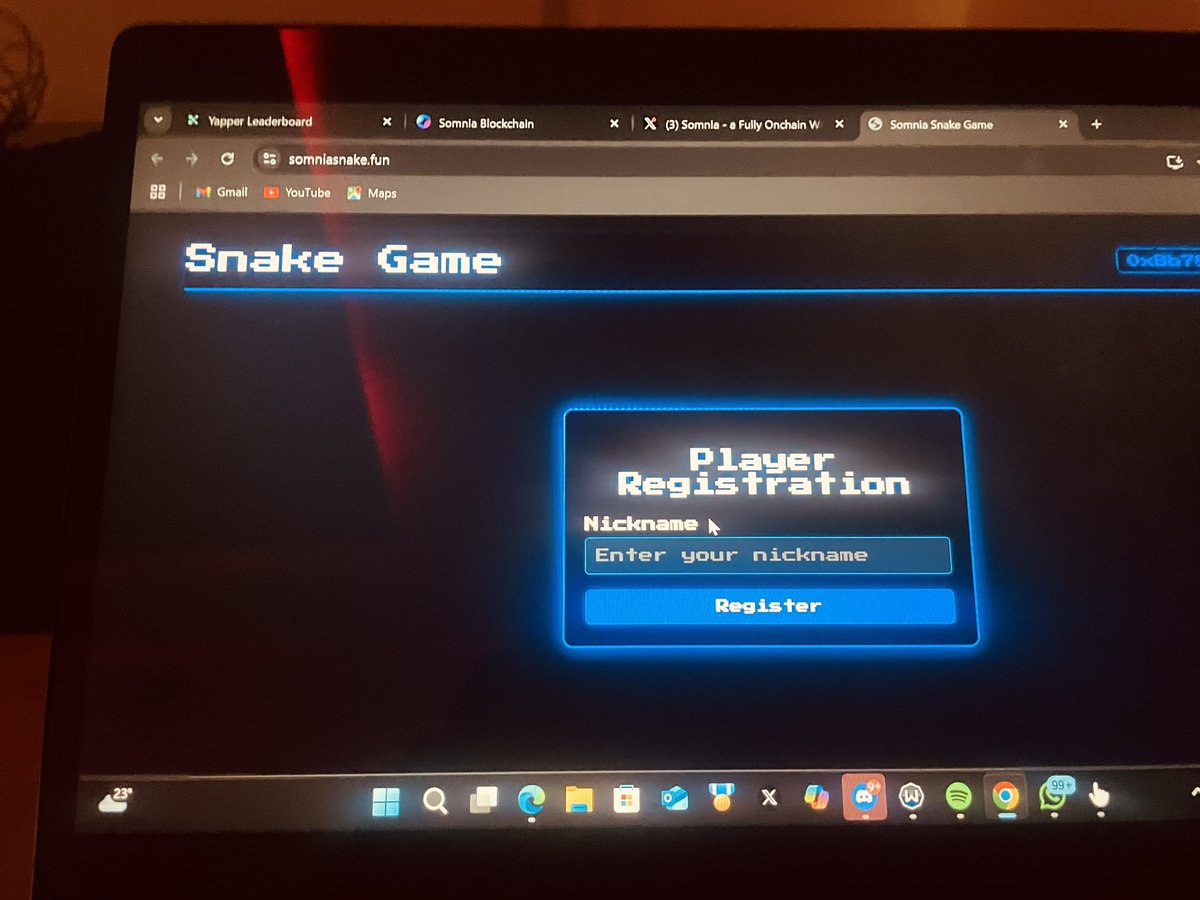The width and height of the screenshot is (1200, 900).
Task: Click the Register button
Action: (769, 606)
